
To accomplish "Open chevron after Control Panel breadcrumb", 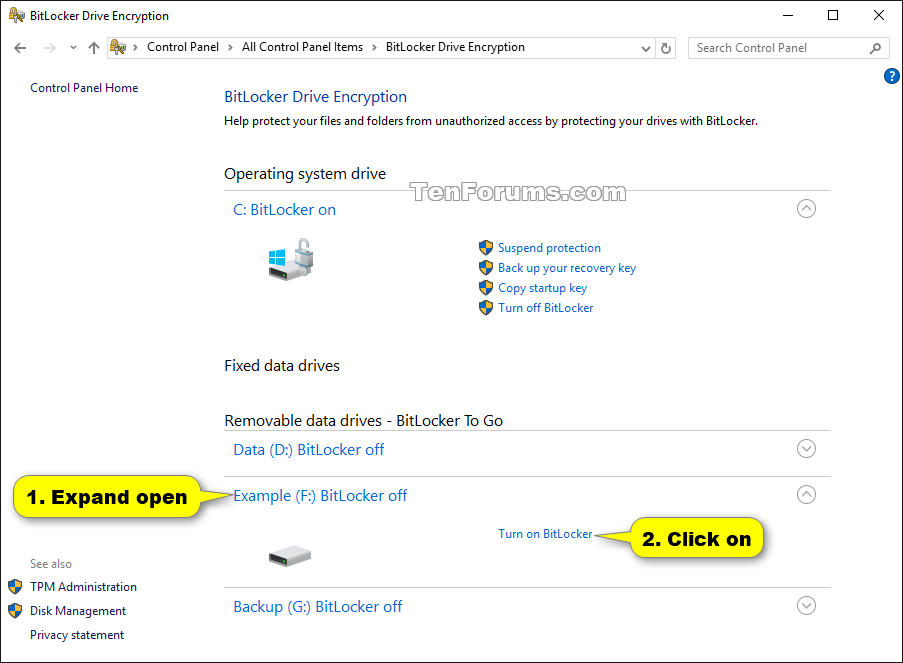I will click(230, 47).
